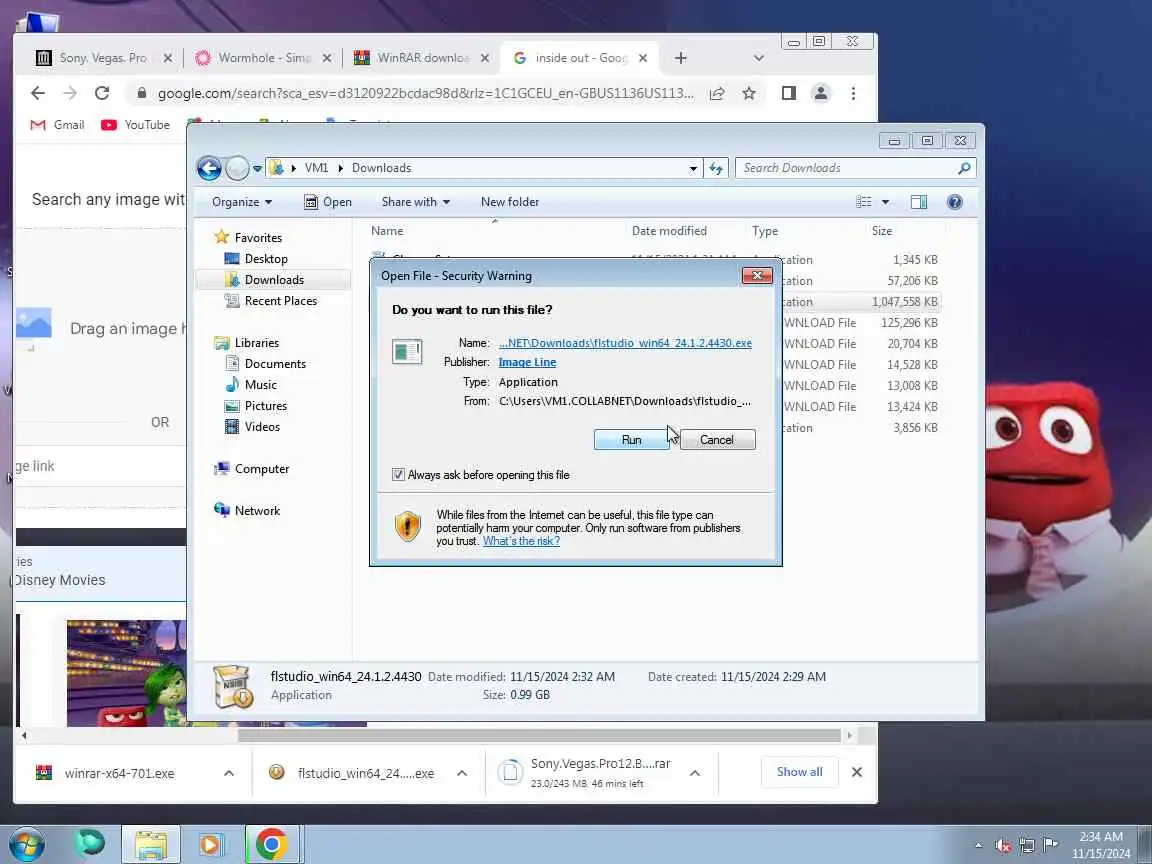Open the Organize menu
Image resolution: width=1152 pixels, height=864 pixels.
(242, 202)
